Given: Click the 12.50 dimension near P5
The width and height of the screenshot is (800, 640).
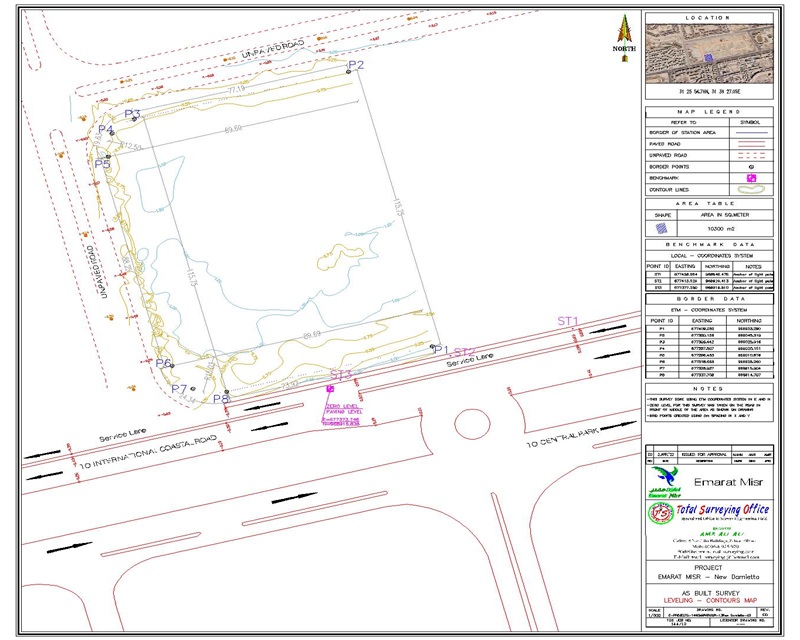Looking at the screenshot, I should click(131, 147).
